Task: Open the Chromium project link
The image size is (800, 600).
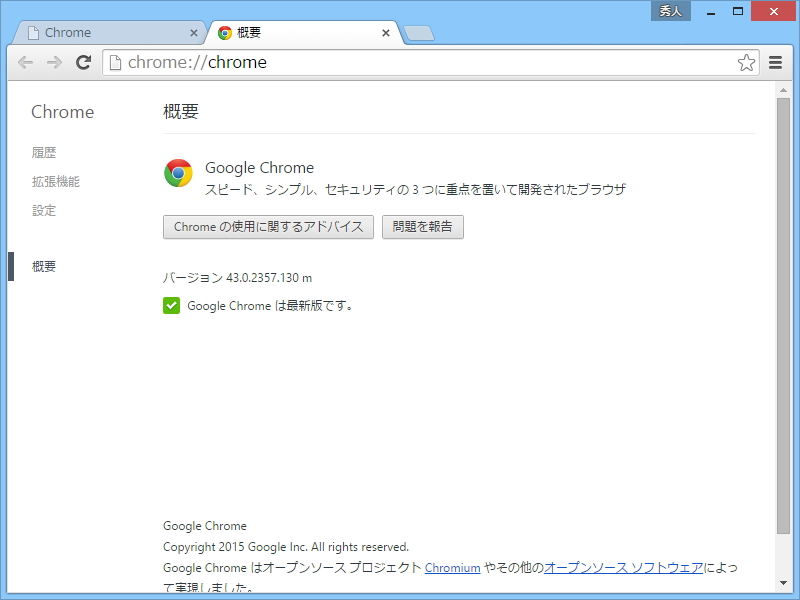Action: (x=452, y=567)
